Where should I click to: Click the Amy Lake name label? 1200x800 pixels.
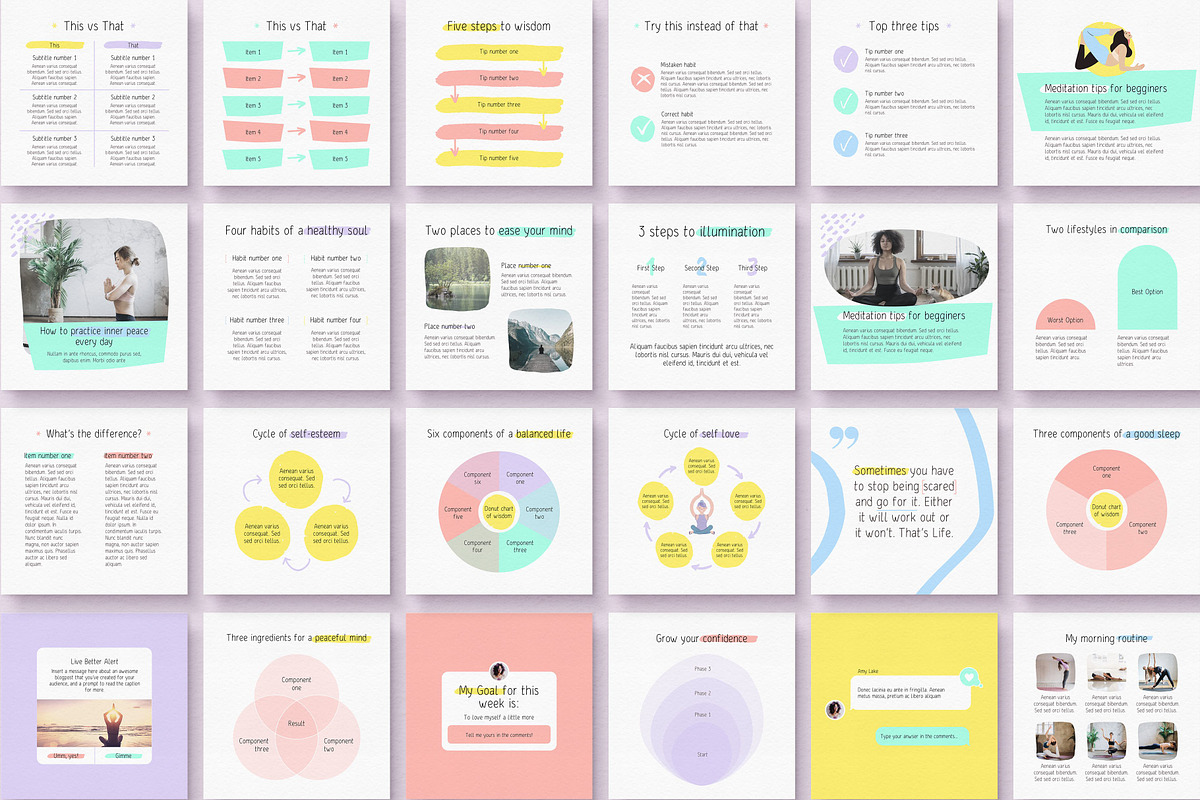pyautogui.click(x=868, y=672)
